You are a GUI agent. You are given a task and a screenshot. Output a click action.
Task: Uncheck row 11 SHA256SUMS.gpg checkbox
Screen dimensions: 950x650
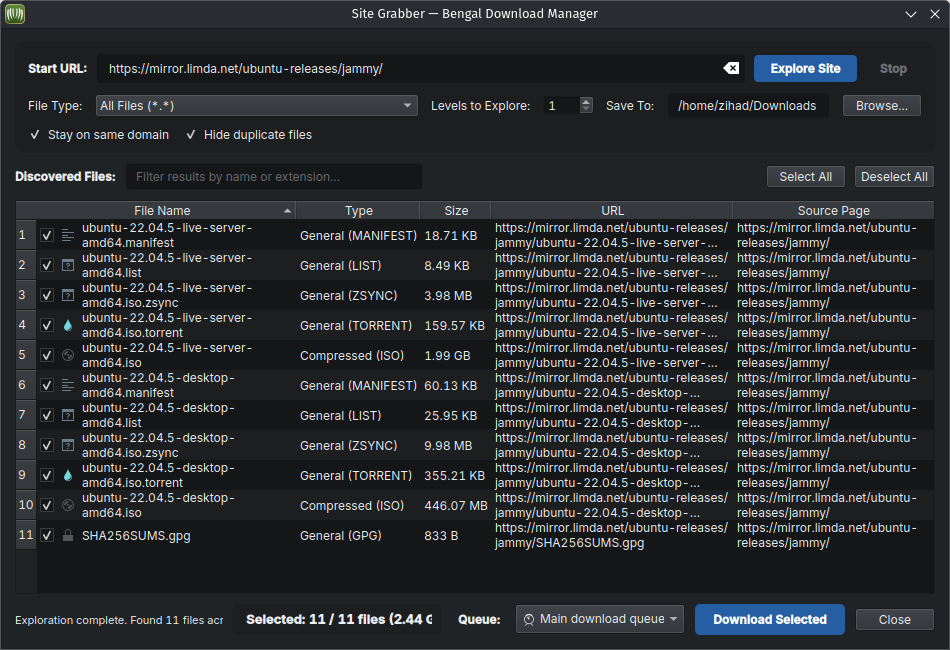(47, 535)
